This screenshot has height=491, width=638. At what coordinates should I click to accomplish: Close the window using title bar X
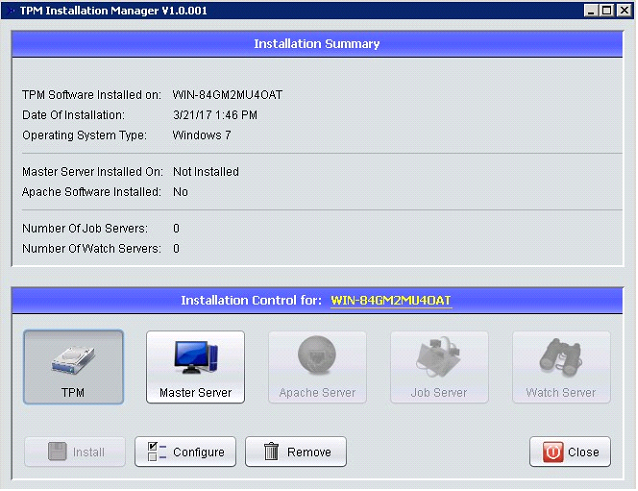(x=623, y=11)
